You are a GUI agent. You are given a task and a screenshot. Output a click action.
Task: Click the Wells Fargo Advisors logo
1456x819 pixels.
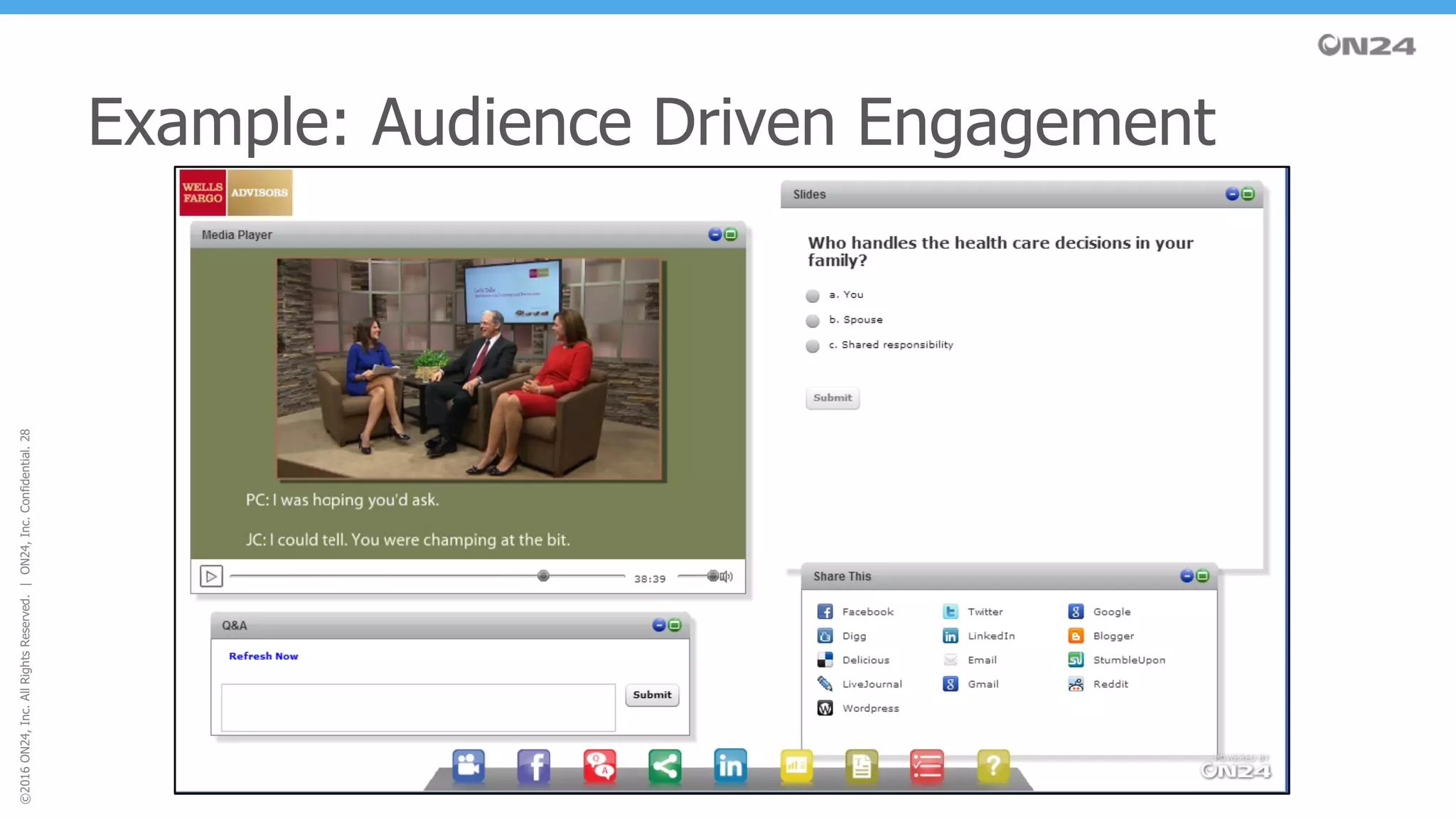(236, 193)
